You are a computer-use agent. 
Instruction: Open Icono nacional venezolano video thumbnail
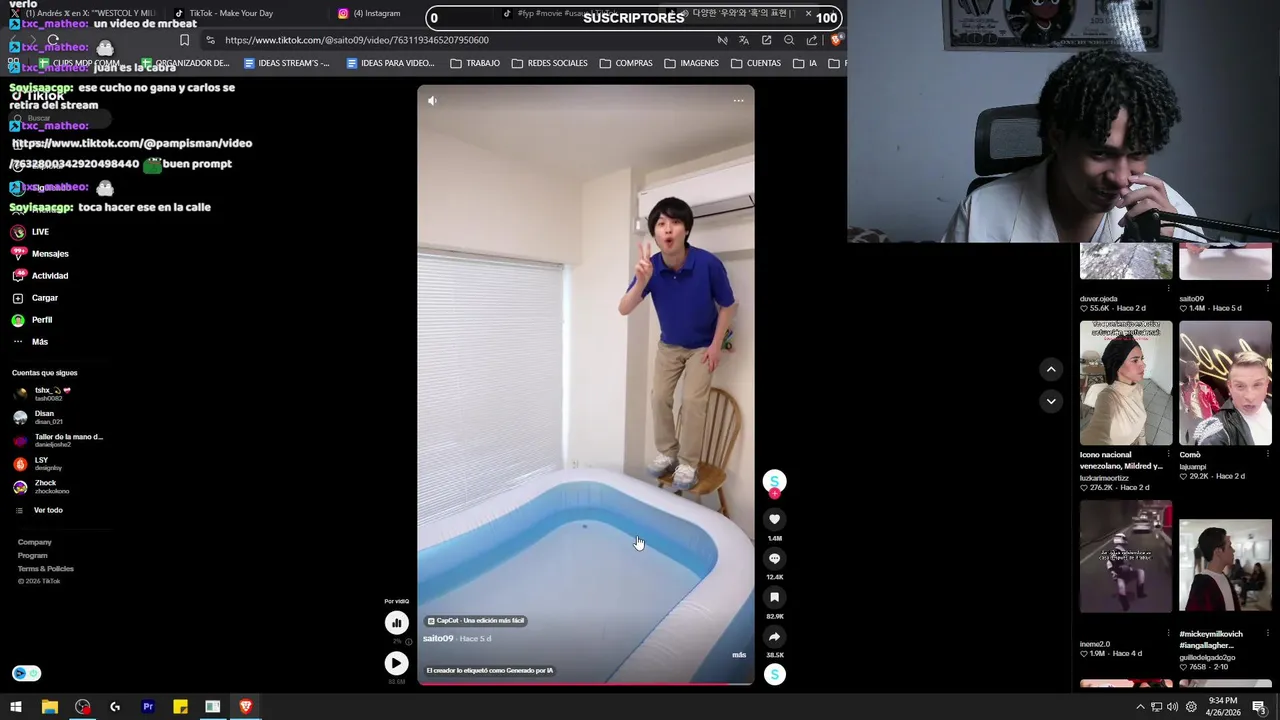1126,383
